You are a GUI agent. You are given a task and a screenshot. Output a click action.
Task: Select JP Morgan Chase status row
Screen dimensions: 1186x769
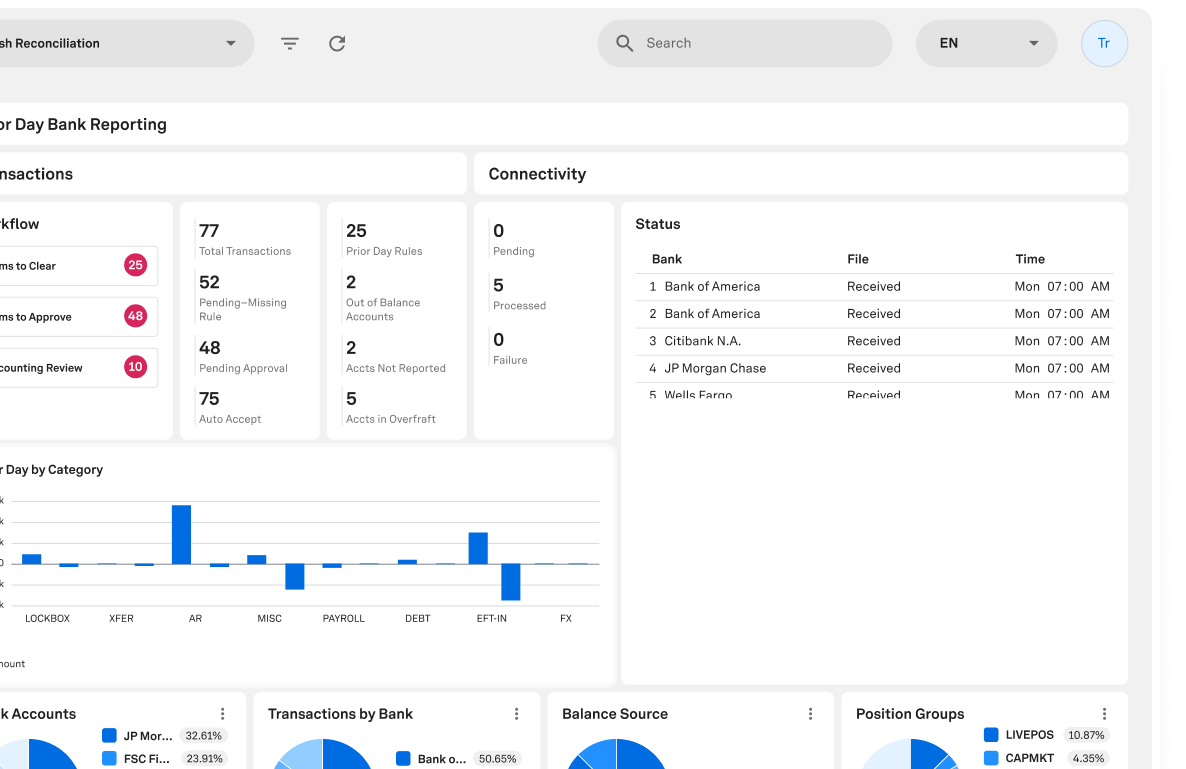[874, 368]
